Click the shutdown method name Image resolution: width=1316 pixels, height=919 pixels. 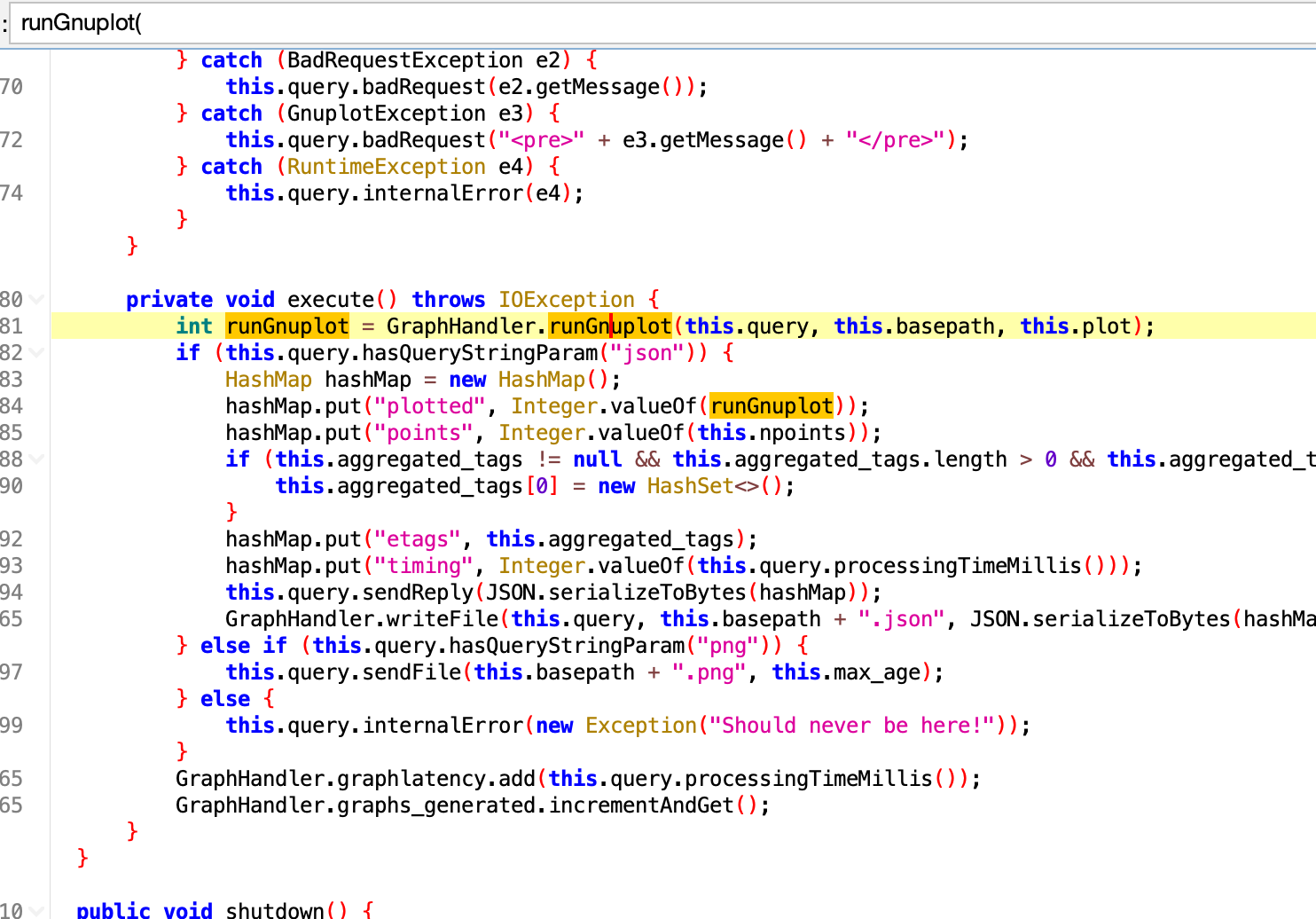[275, 910]
